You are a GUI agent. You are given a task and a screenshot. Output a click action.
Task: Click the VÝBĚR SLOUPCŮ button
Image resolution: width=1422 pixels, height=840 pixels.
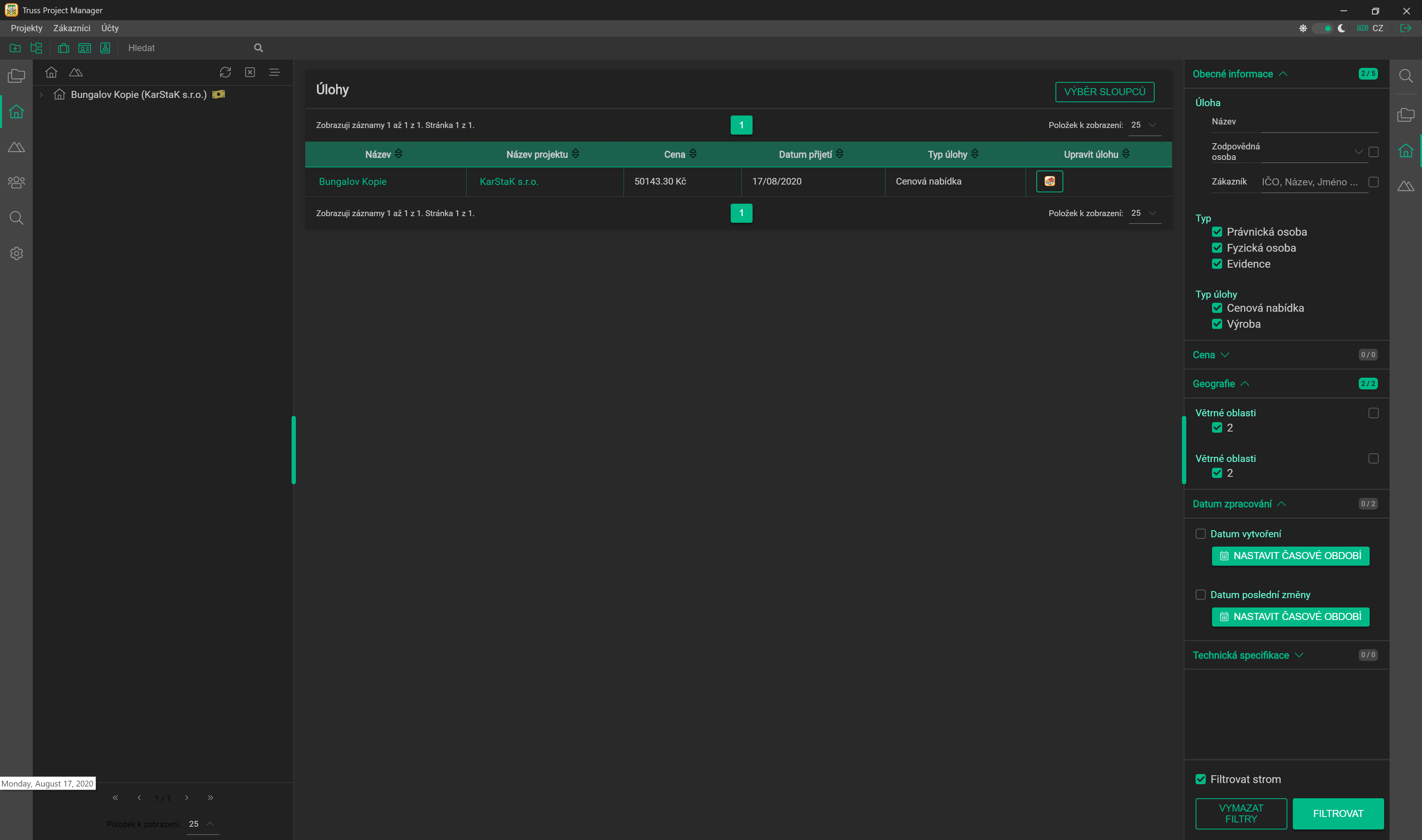1104,92
